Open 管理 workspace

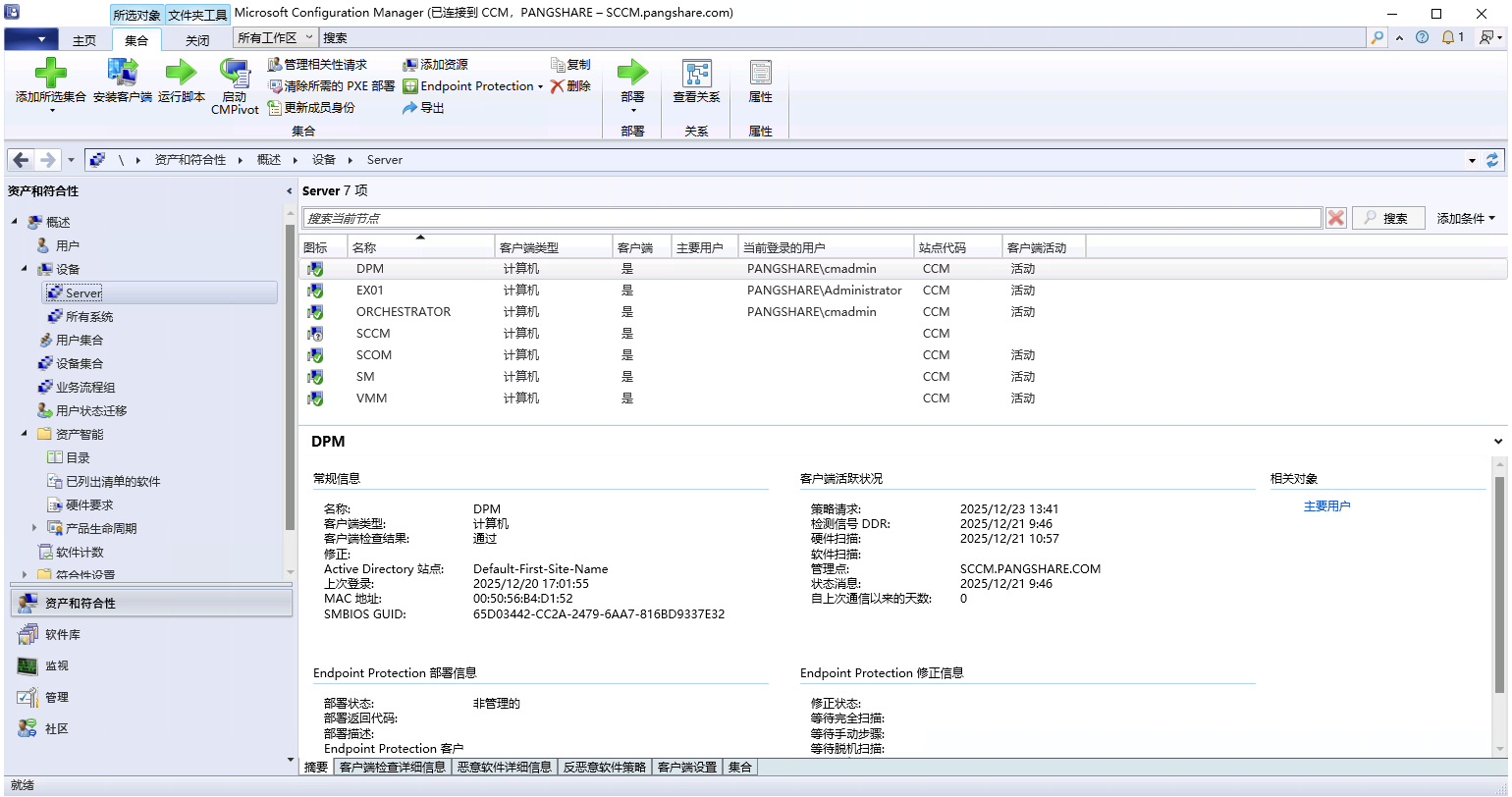coord(151,697)
